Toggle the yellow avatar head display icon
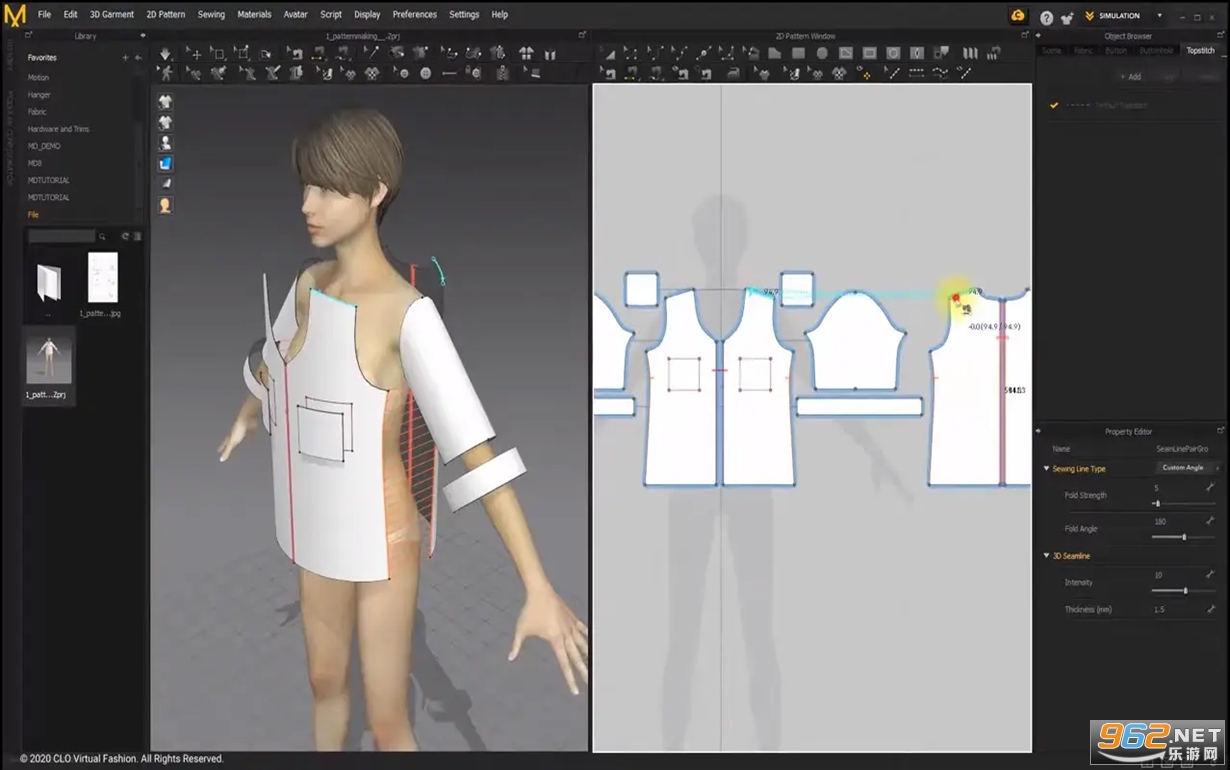Viewport: 1230px width, 770px height. tap(166, 205)
